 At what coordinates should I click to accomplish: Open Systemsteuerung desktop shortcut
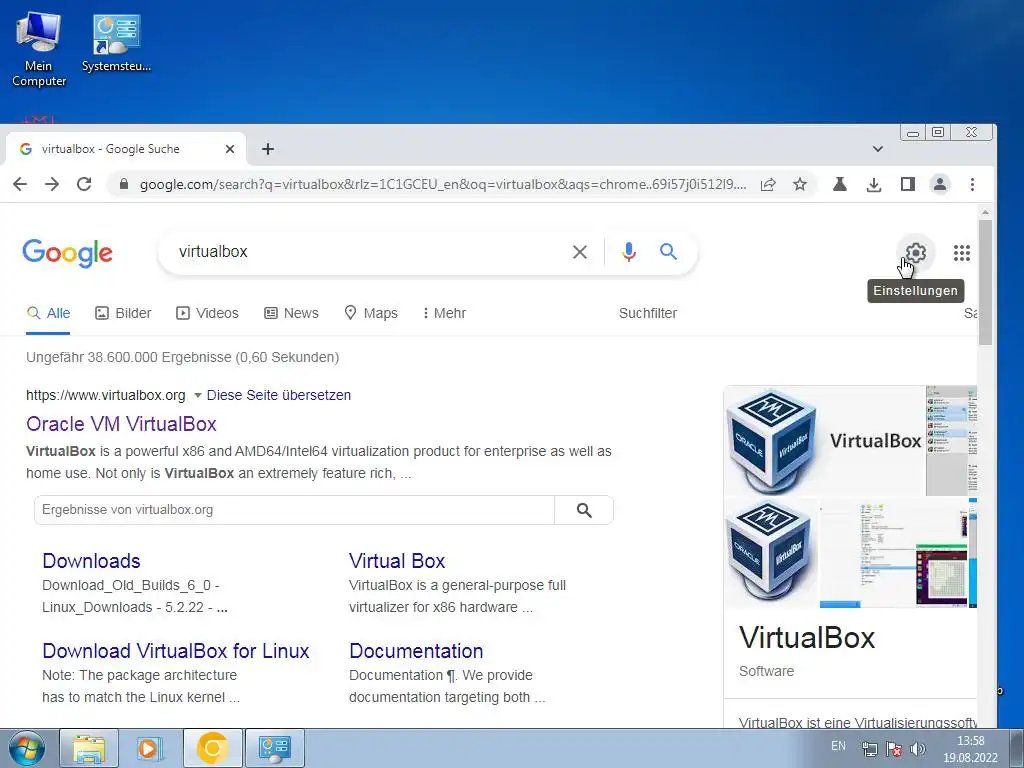[116, 43]
